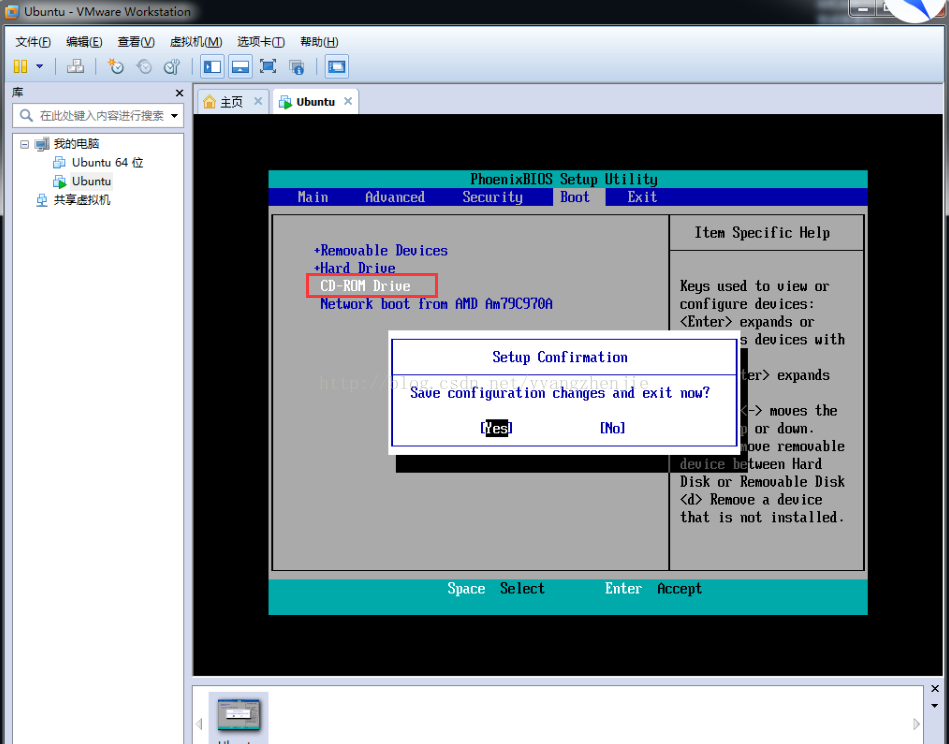Select the Exit BIOS menu tab
Screen dimensions: 949x744
(642, 197)
